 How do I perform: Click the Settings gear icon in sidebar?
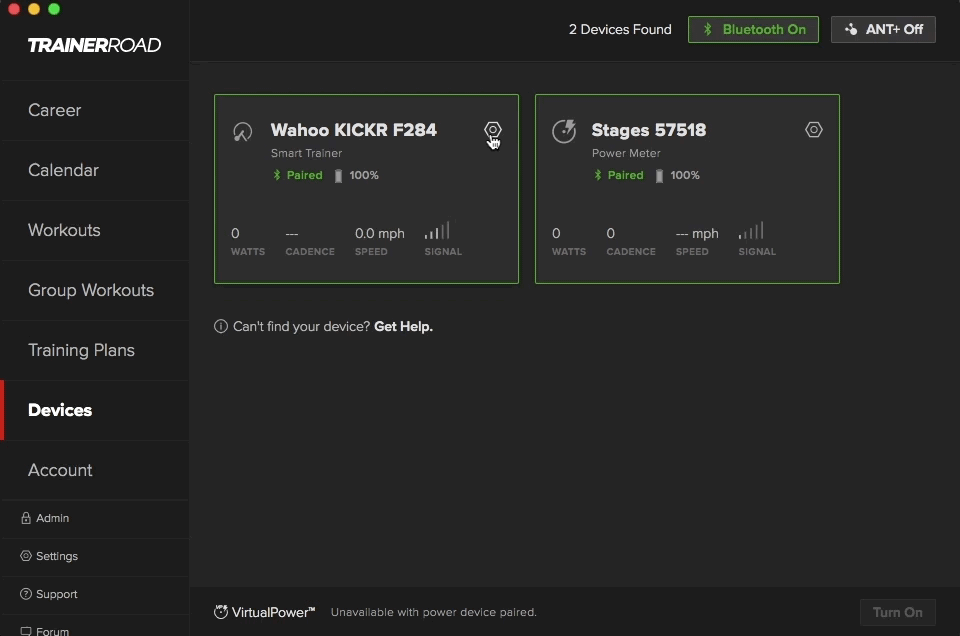26,556
